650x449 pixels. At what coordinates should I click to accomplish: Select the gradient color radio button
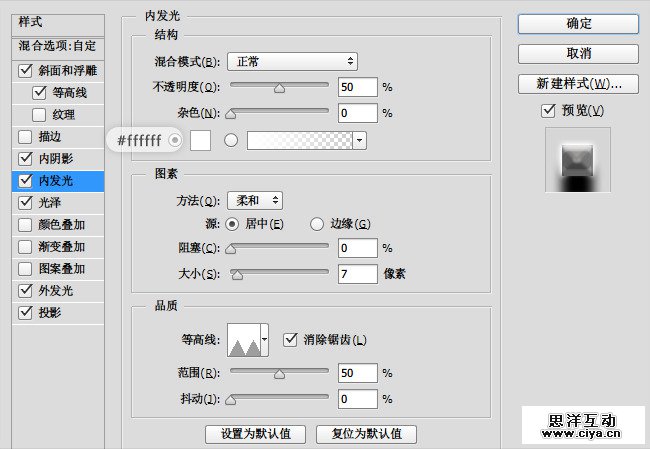pos(231,140)
